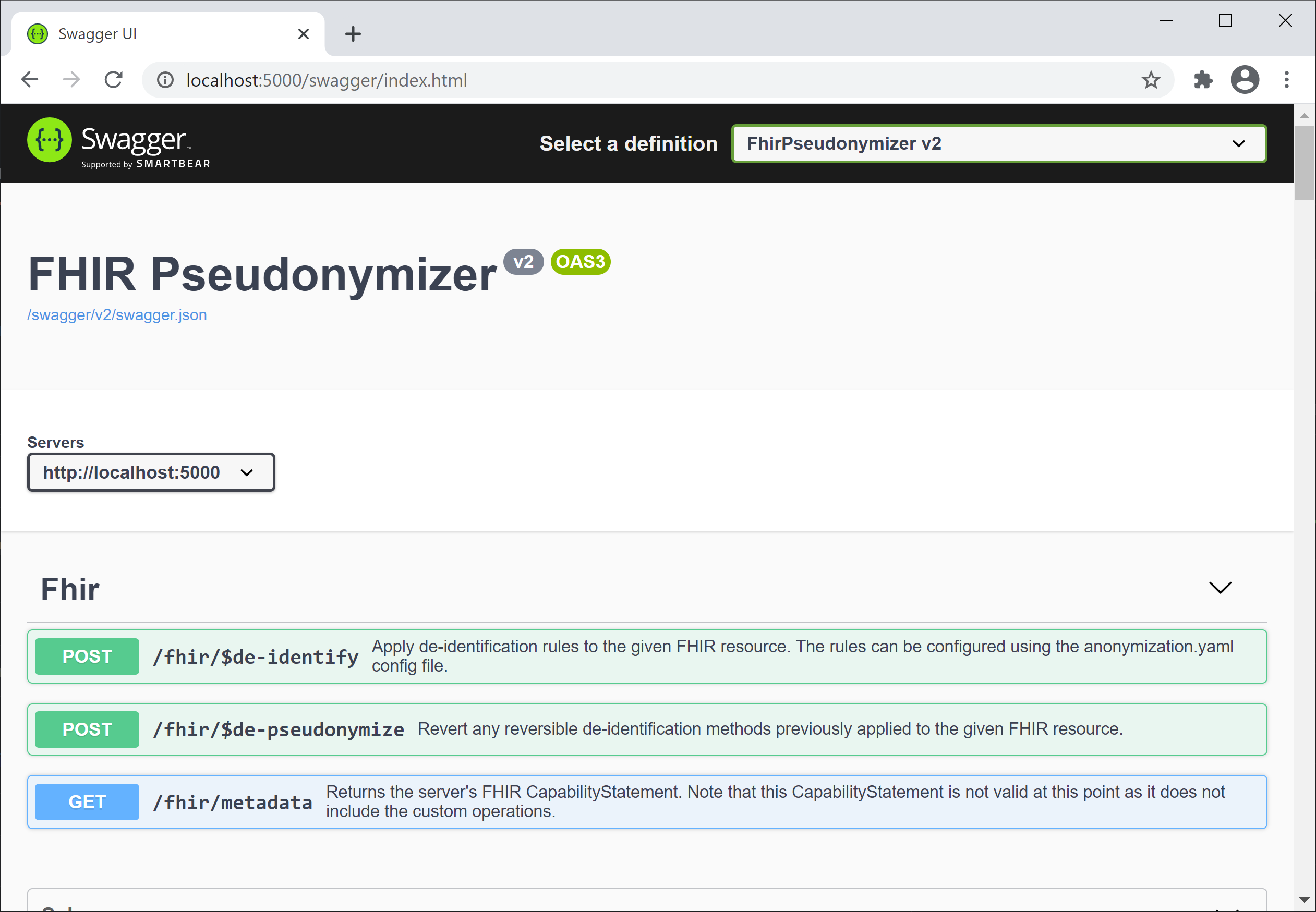The width and height of the screenshot is (1316, 912).
Task: Expand the POST /fhir/$de-identify operation
Action: point(647,656)
